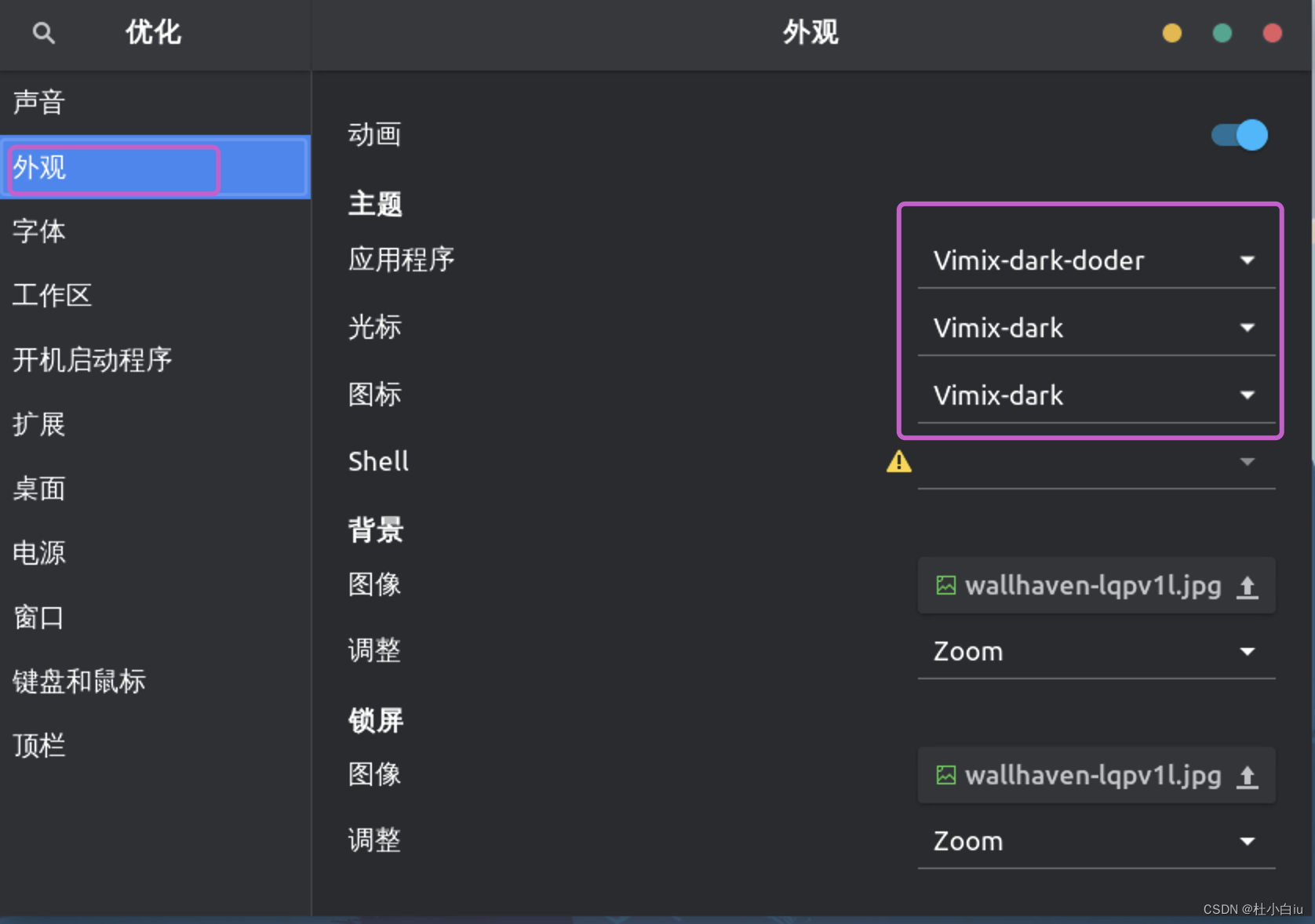Open the 图标 icon theme dropdown
1315x924 pixels.
pos(1097,395)
